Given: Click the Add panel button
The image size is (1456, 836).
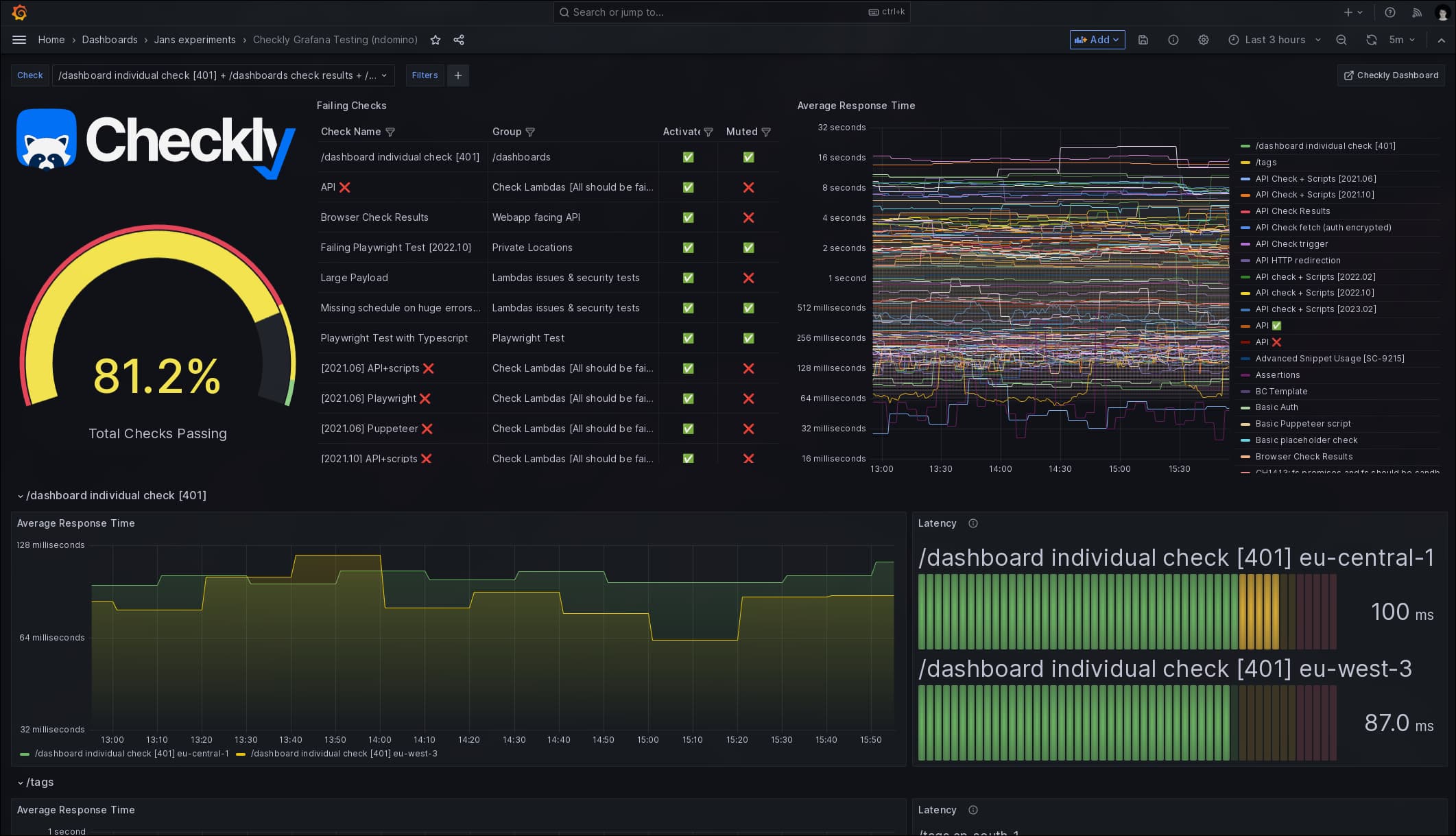Looking at the screenshot, I should pos(1097,40).
